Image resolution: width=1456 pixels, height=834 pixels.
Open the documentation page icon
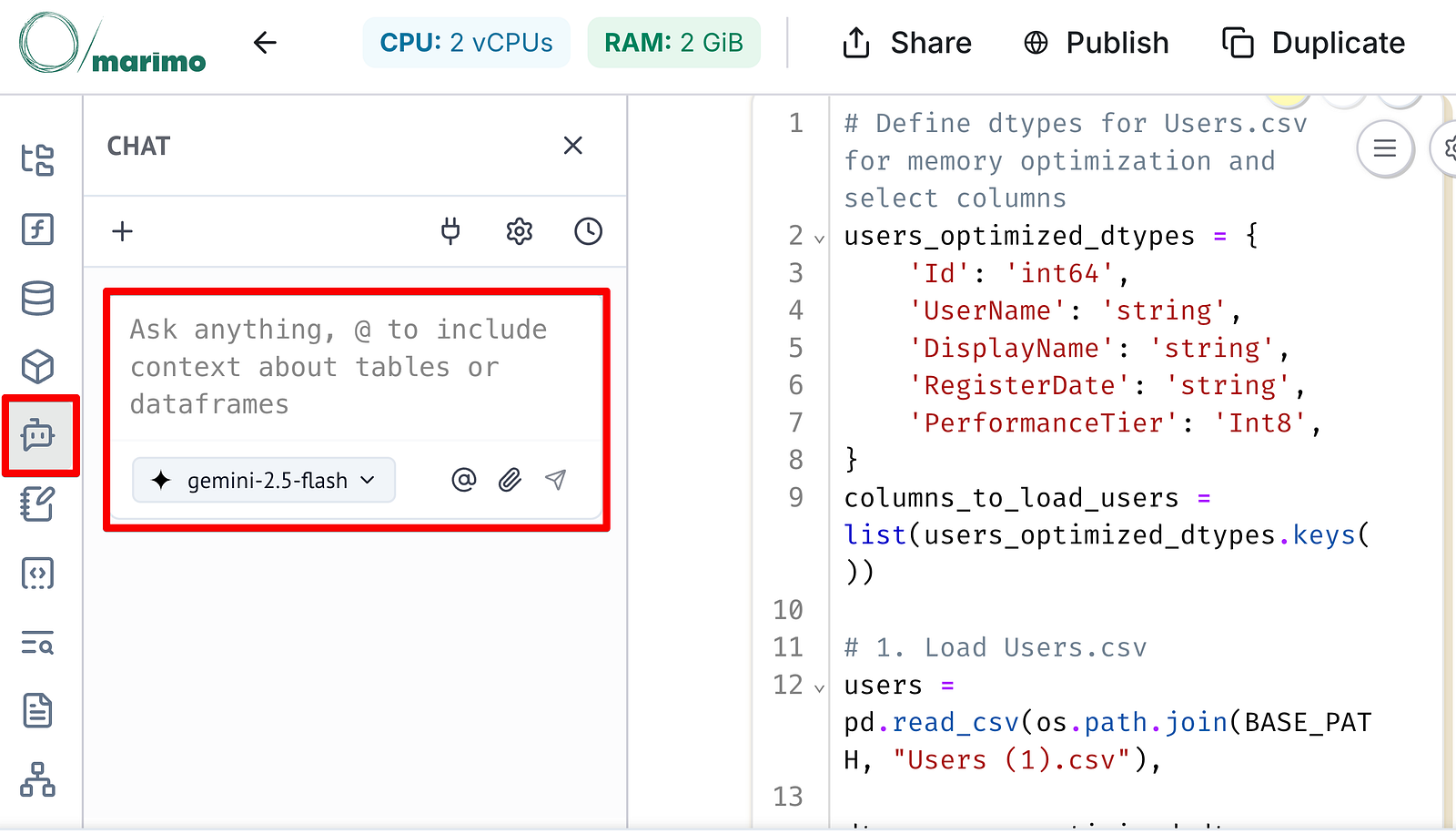click(x=37, y=711)
